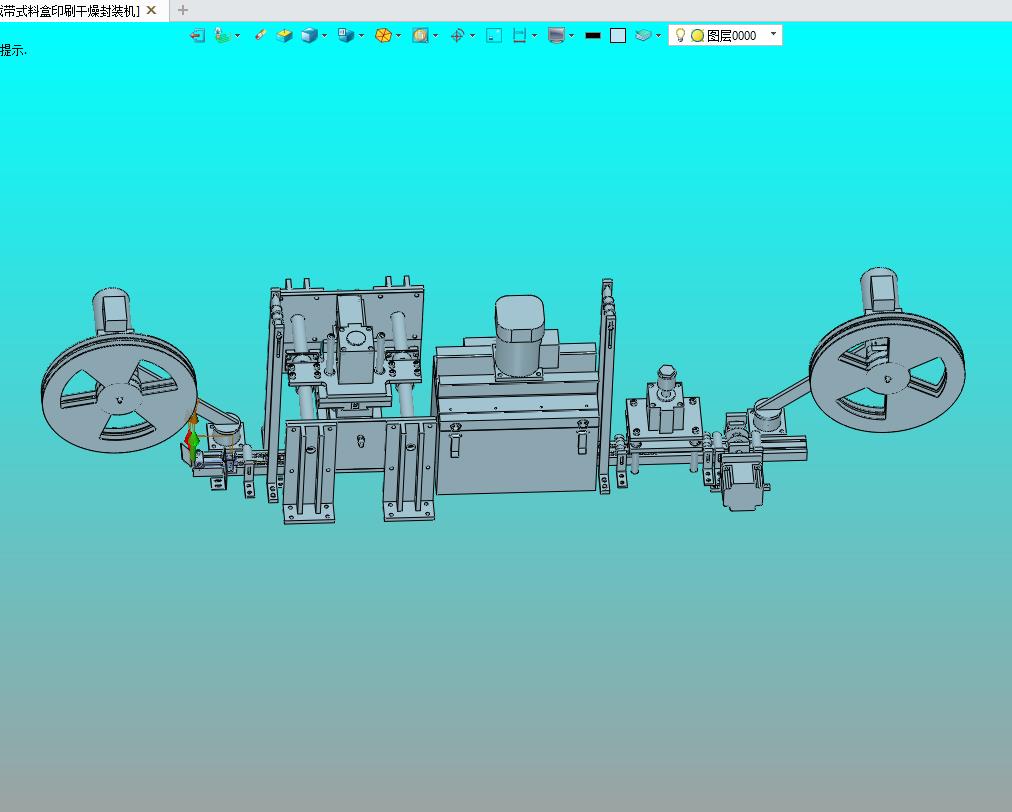This screenshot has width=1012, height=812.
Task: Add a new tab with plus button
Action: [x=183, y=10]
